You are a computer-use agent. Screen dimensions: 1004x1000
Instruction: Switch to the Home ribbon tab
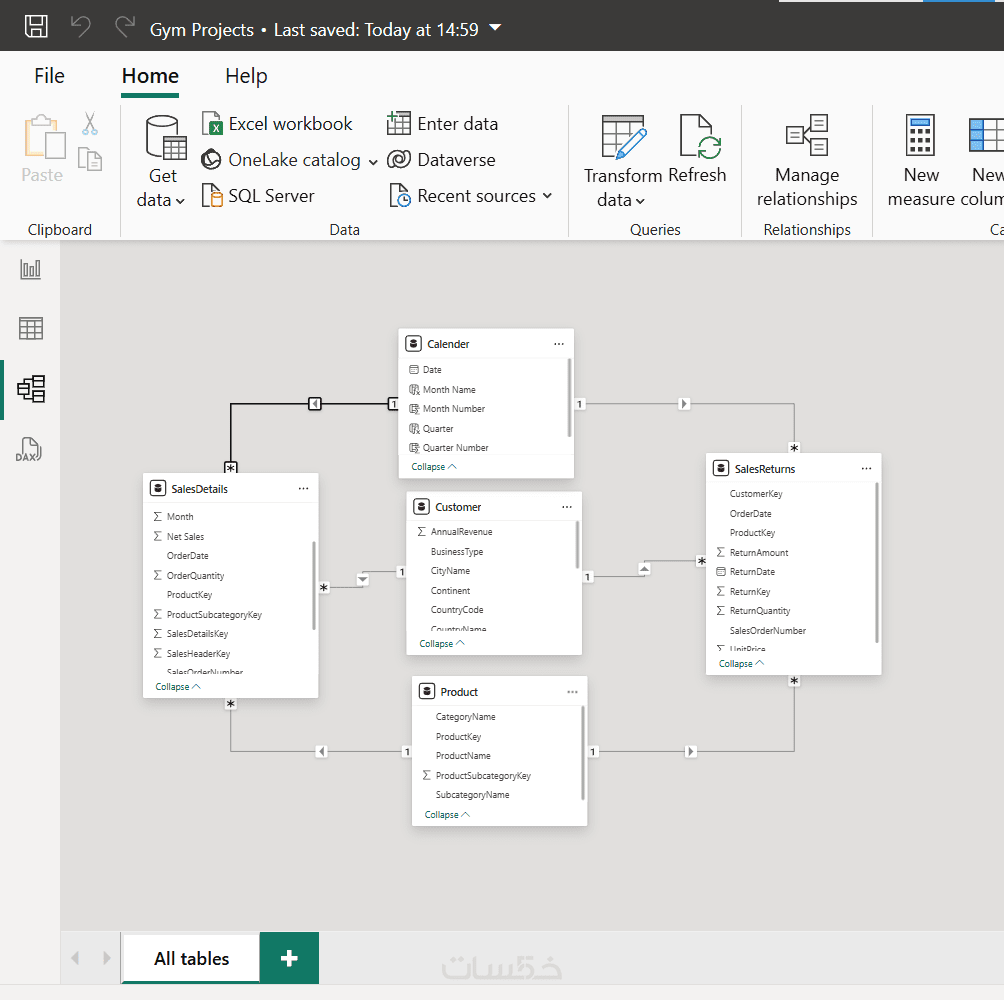click(x=150, y=76)
